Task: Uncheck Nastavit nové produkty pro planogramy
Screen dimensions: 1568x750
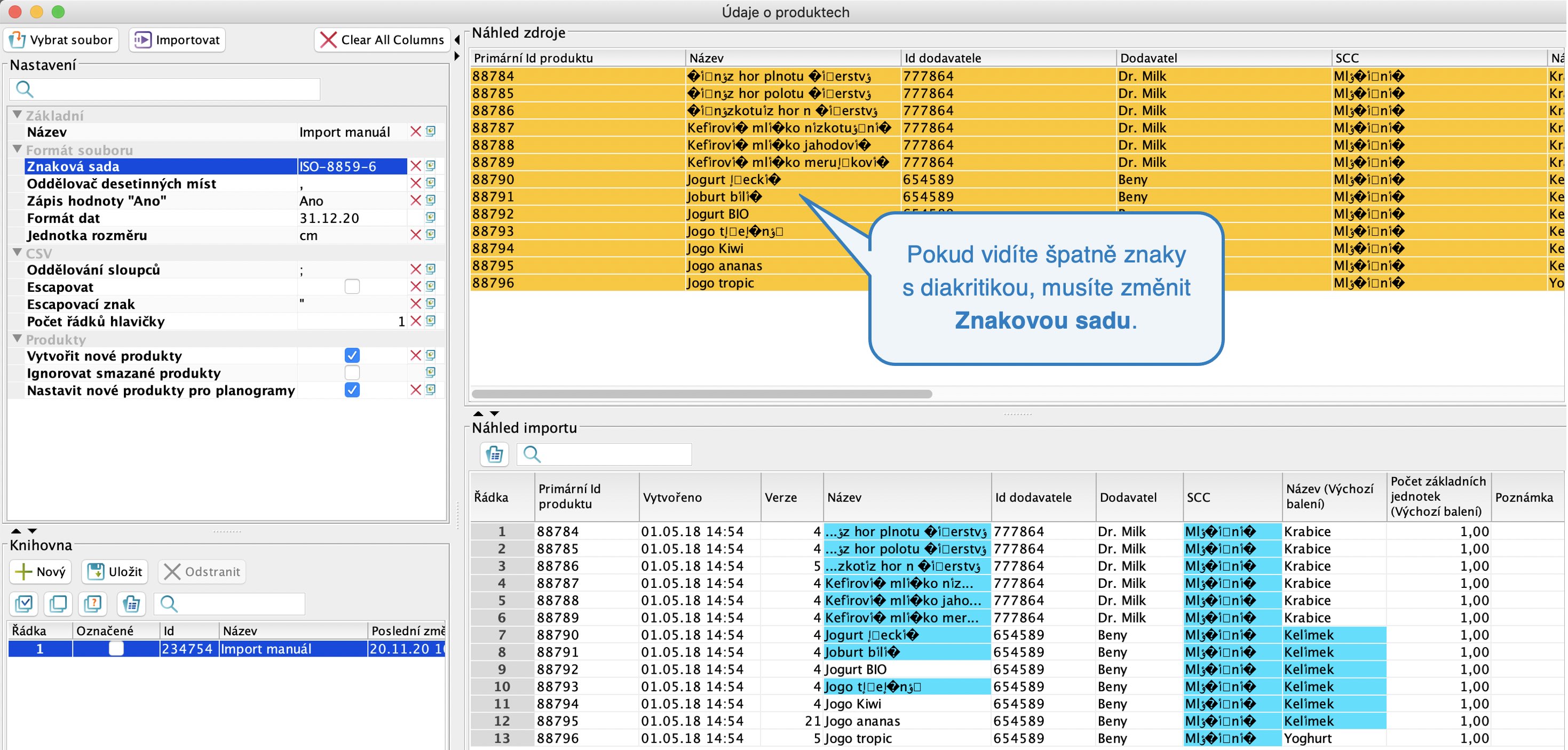Action: click(352, 390)
